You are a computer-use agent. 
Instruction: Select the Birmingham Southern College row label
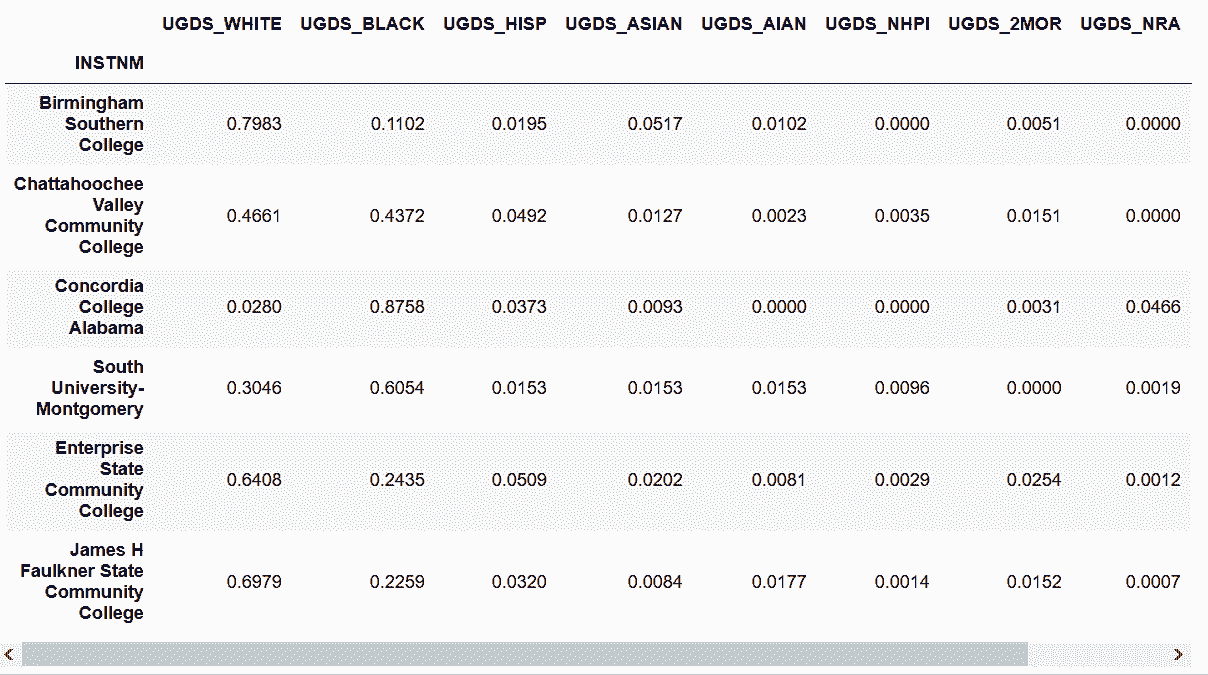tap(91, 124)
